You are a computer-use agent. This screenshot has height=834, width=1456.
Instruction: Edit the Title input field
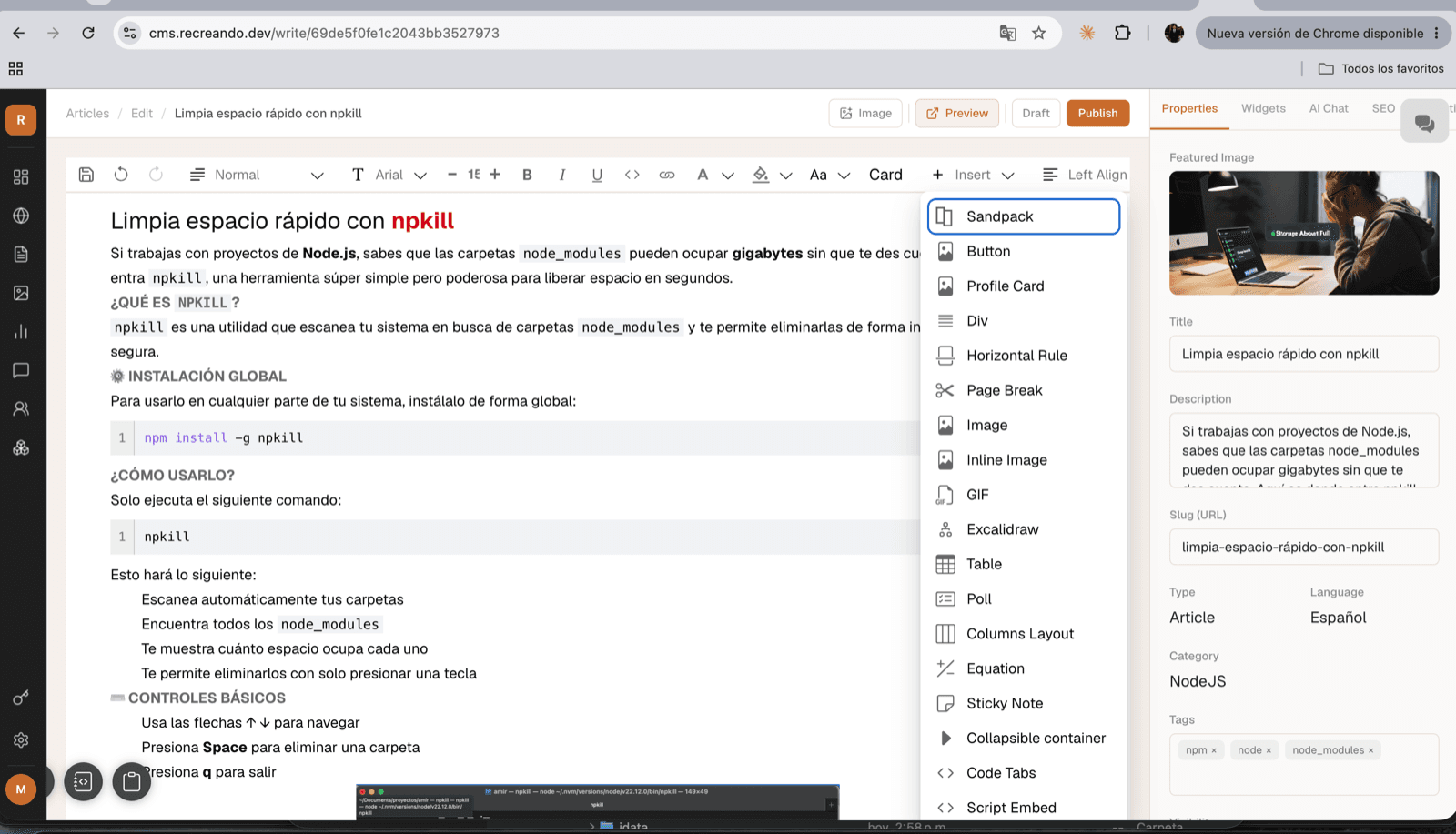pyautogui.click(x=1304, y=354)
